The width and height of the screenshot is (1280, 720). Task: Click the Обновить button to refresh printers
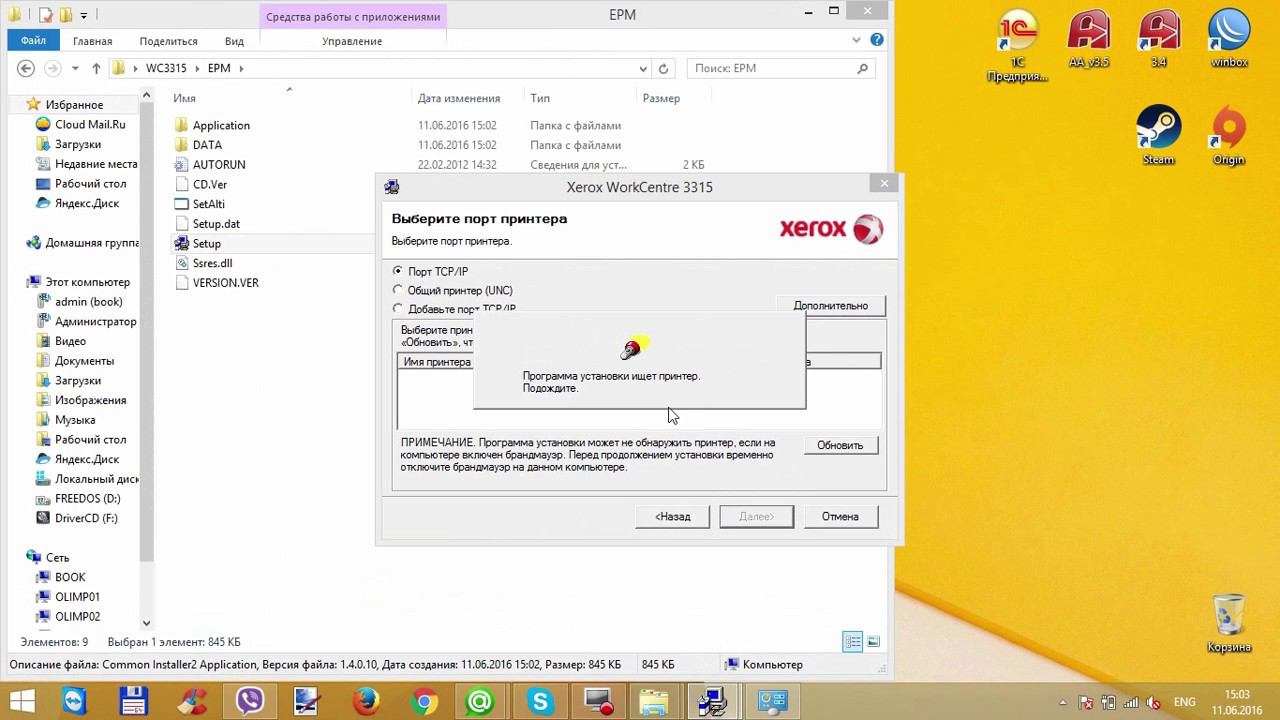(840, 445)
